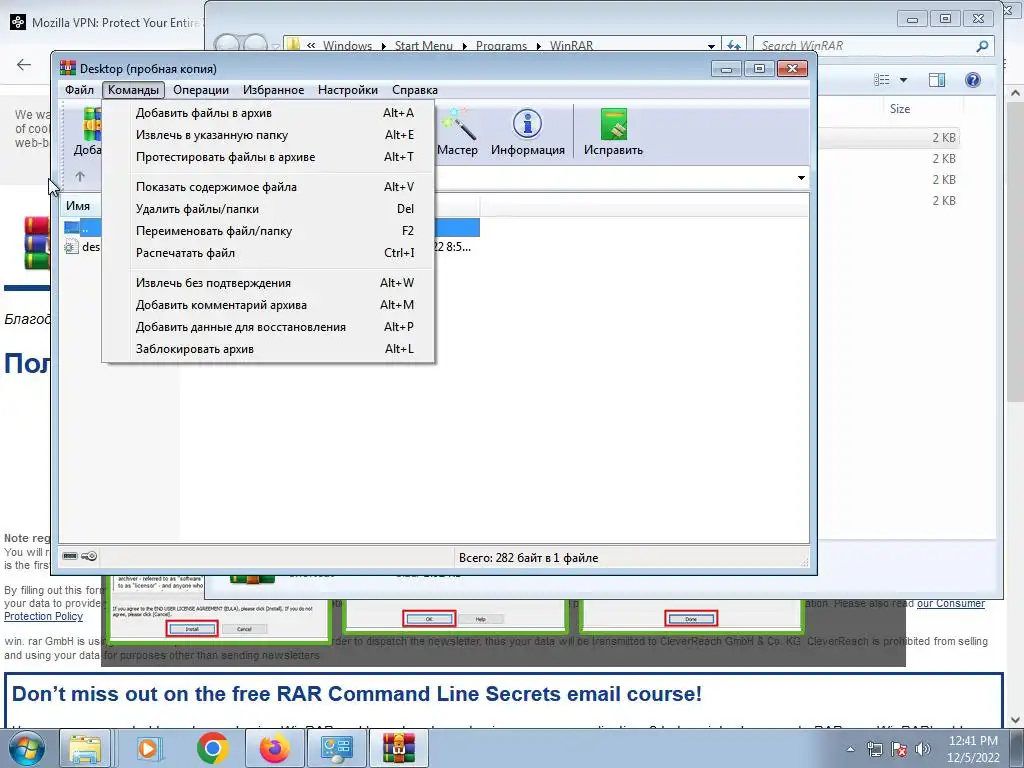Click Programs in Explorer breadcrumb
Viewport: 1024px width, 768px height.
[x=501, y=46]
